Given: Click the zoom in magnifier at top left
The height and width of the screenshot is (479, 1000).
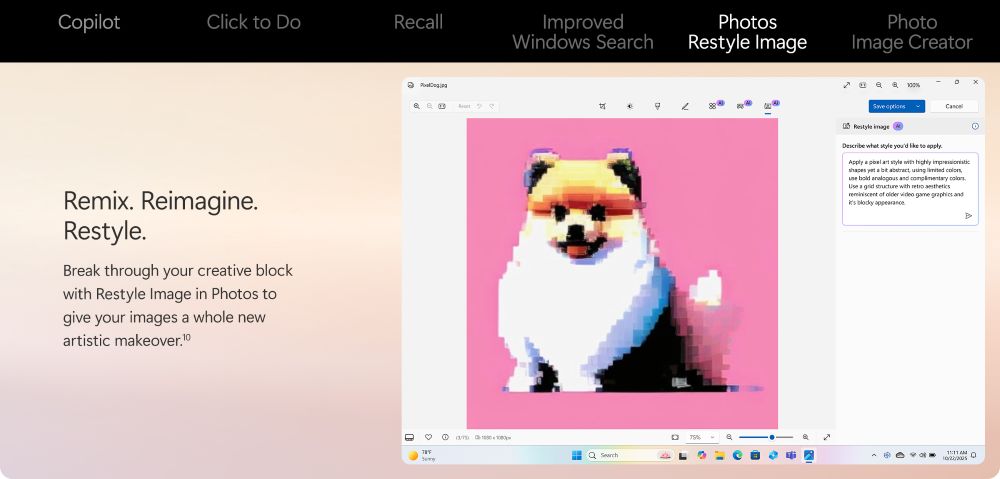Looking at the screenshot, I should [417, 106].
